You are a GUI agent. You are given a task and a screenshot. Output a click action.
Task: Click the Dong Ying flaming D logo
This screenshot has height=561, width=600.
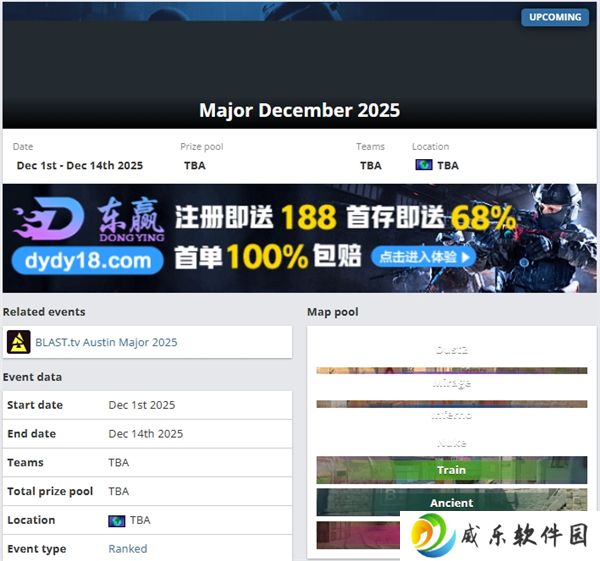tap(49, 219)
